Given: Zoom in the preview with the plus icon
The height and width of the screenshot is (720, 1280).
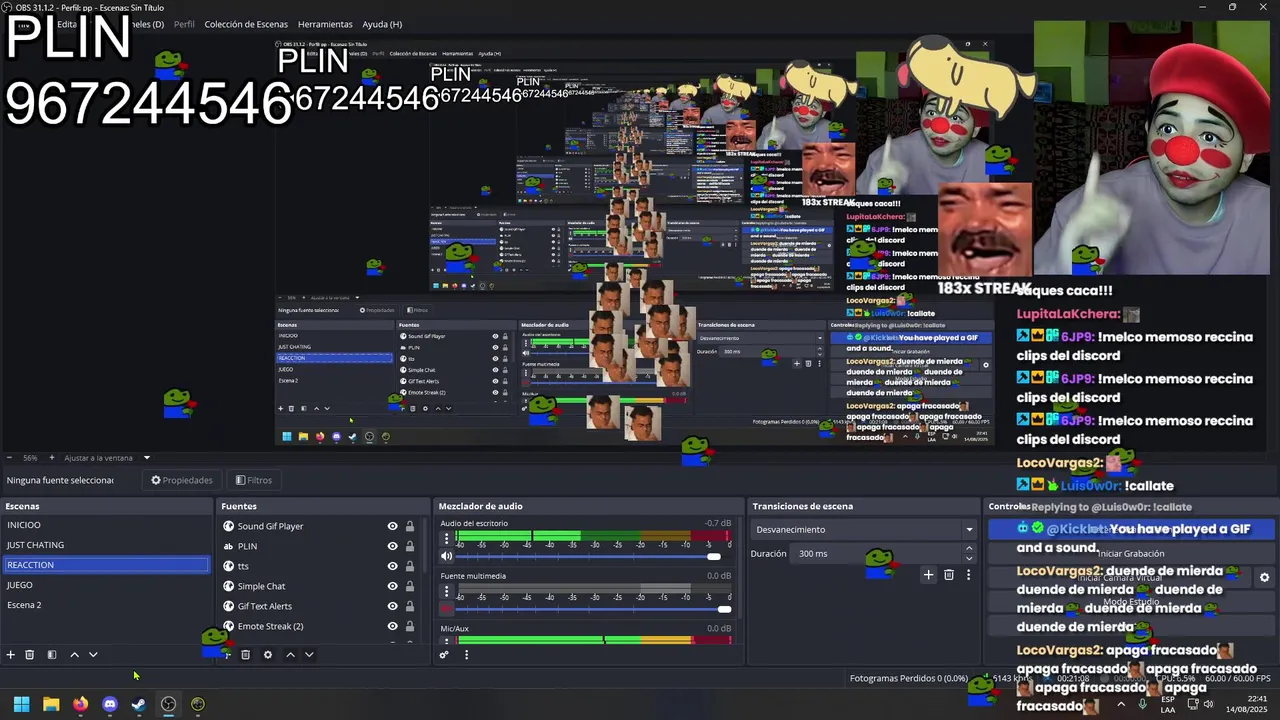Looking at the screenshot, I should click(x=52, y=458).
